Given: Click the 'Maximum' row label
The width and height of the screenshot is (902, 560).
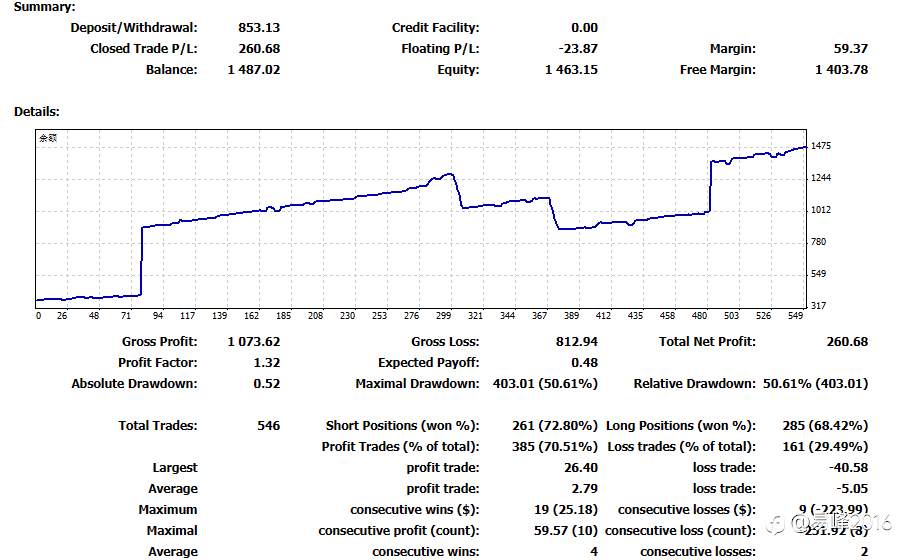Looking at the screenshot, I should [167, 510].
